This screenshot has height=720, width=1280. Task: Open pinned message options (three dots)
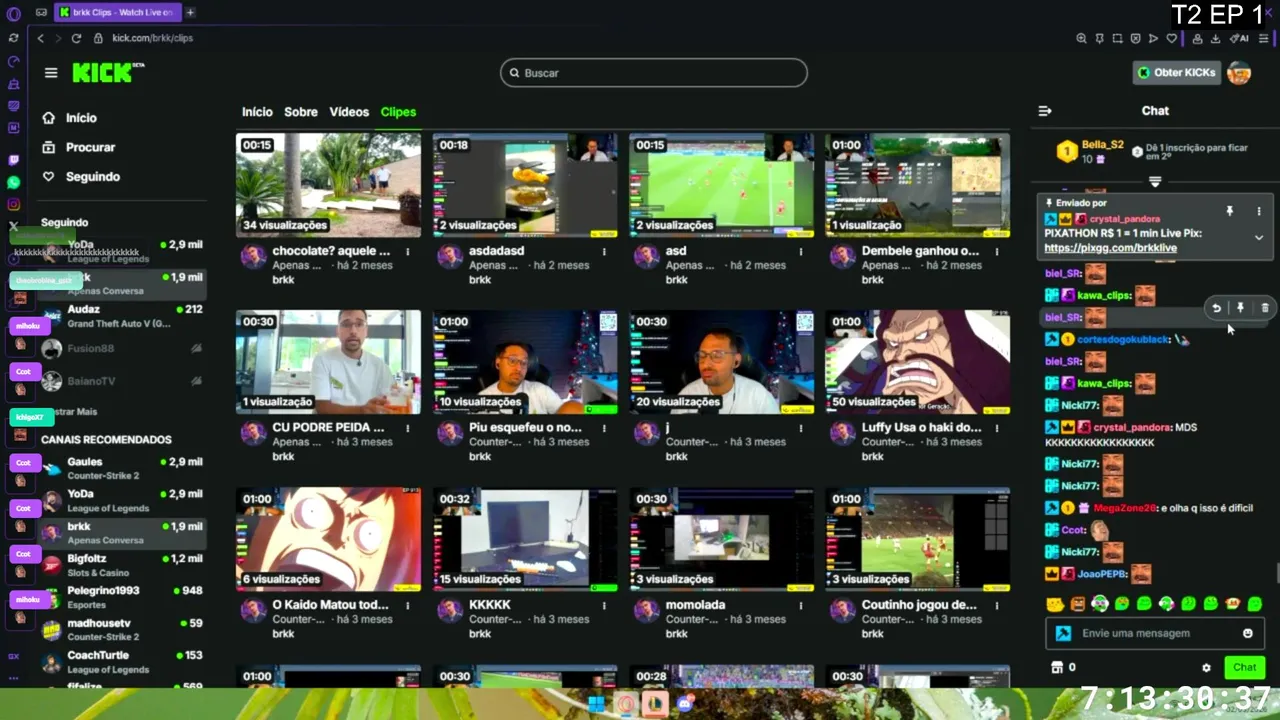click(x=1259, y=212)
